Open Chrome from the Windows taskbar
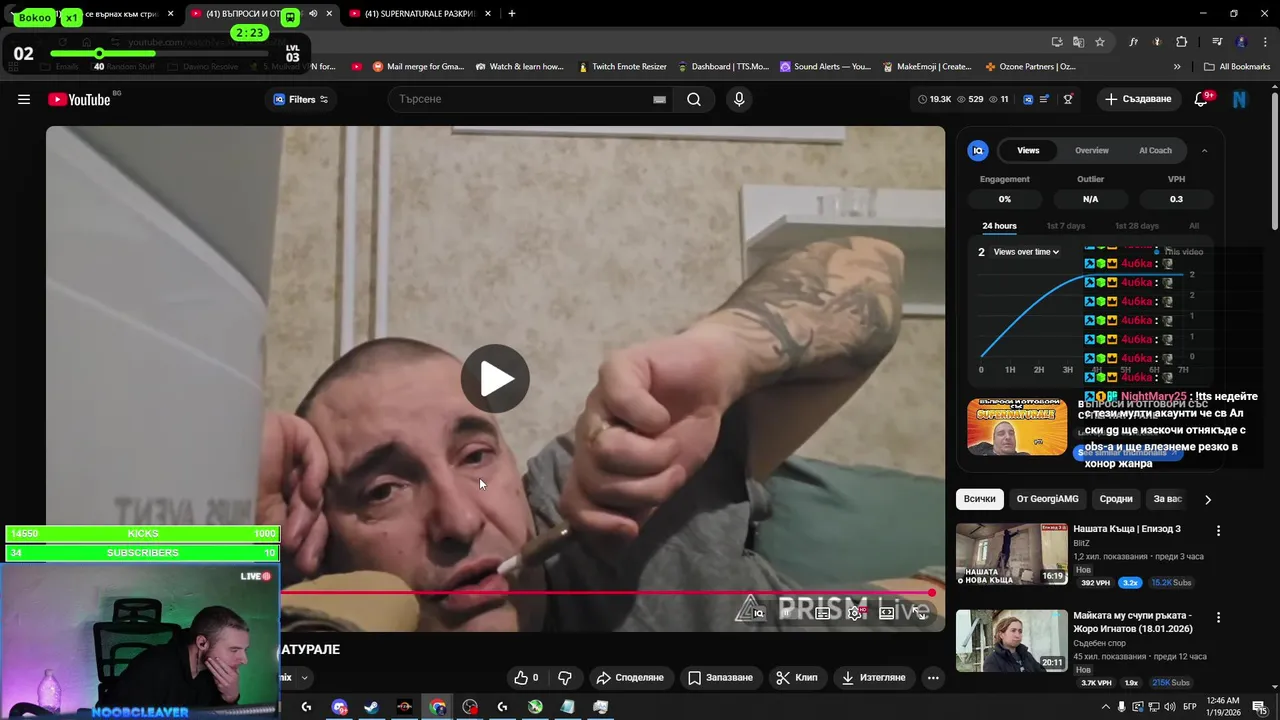The width and height of the screenshot is (1280, 720). tap(438, 707)
